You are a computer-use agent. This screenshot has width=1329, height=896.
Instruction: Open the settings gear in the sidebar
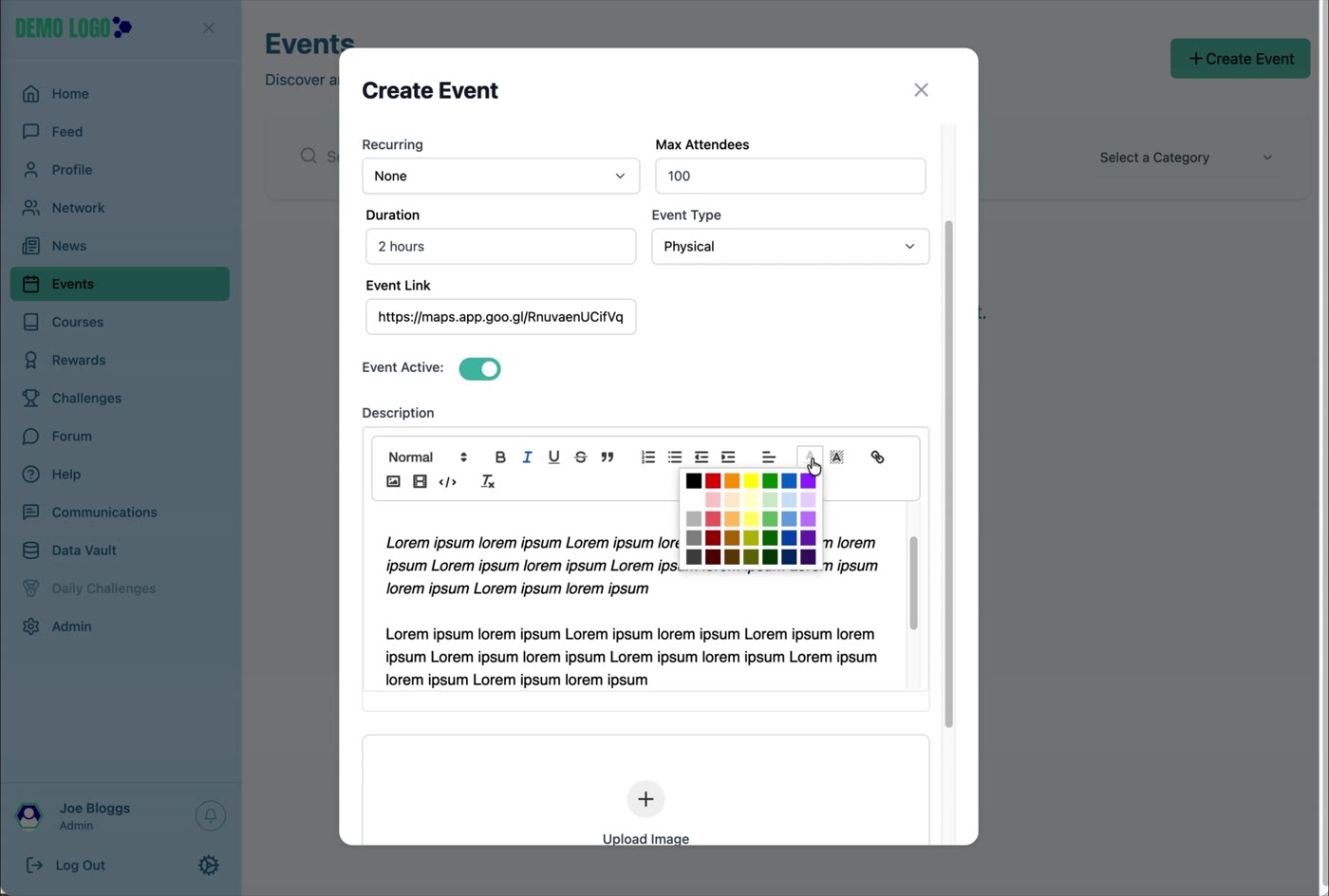209,866
